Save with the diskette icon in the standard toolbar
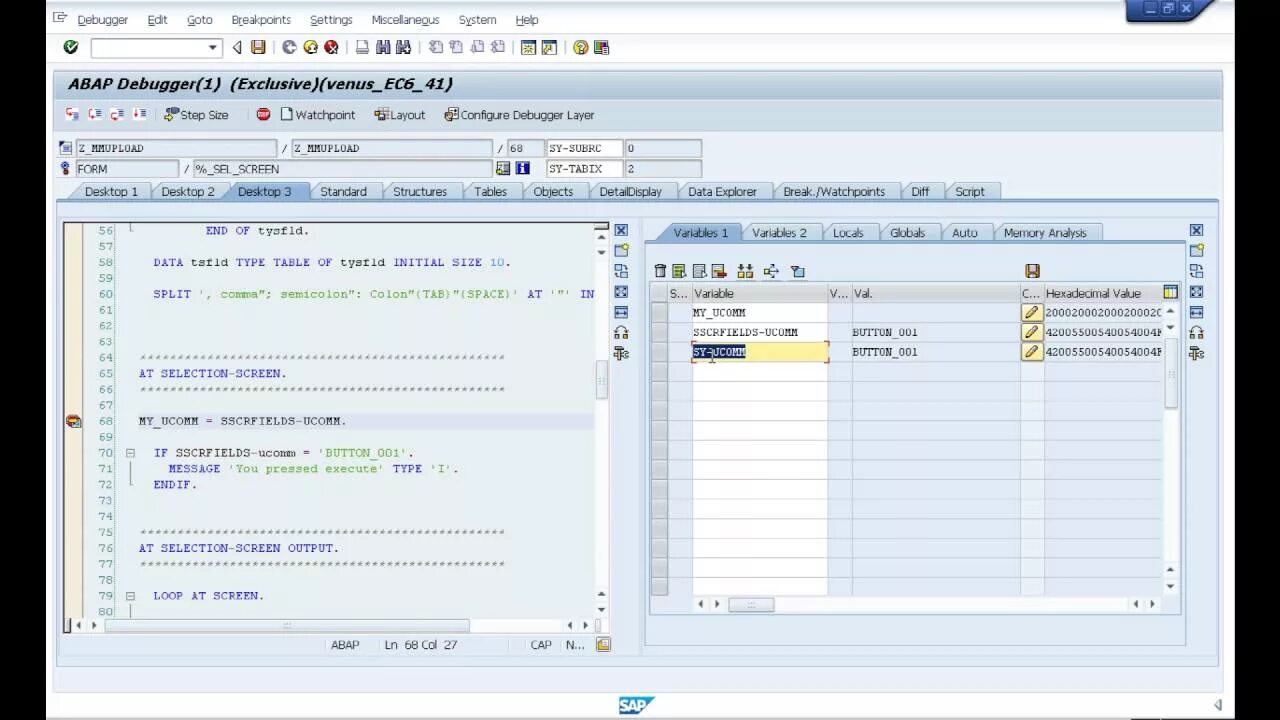Image resolution: width=1280 pixels, height=720 pixels. [258, 46]
